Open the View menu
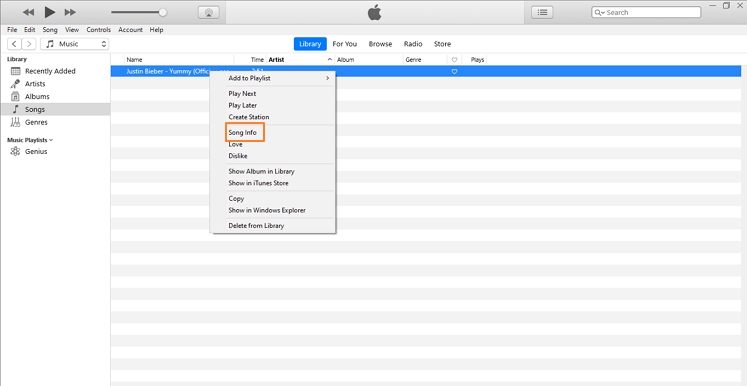 (72, 30)
